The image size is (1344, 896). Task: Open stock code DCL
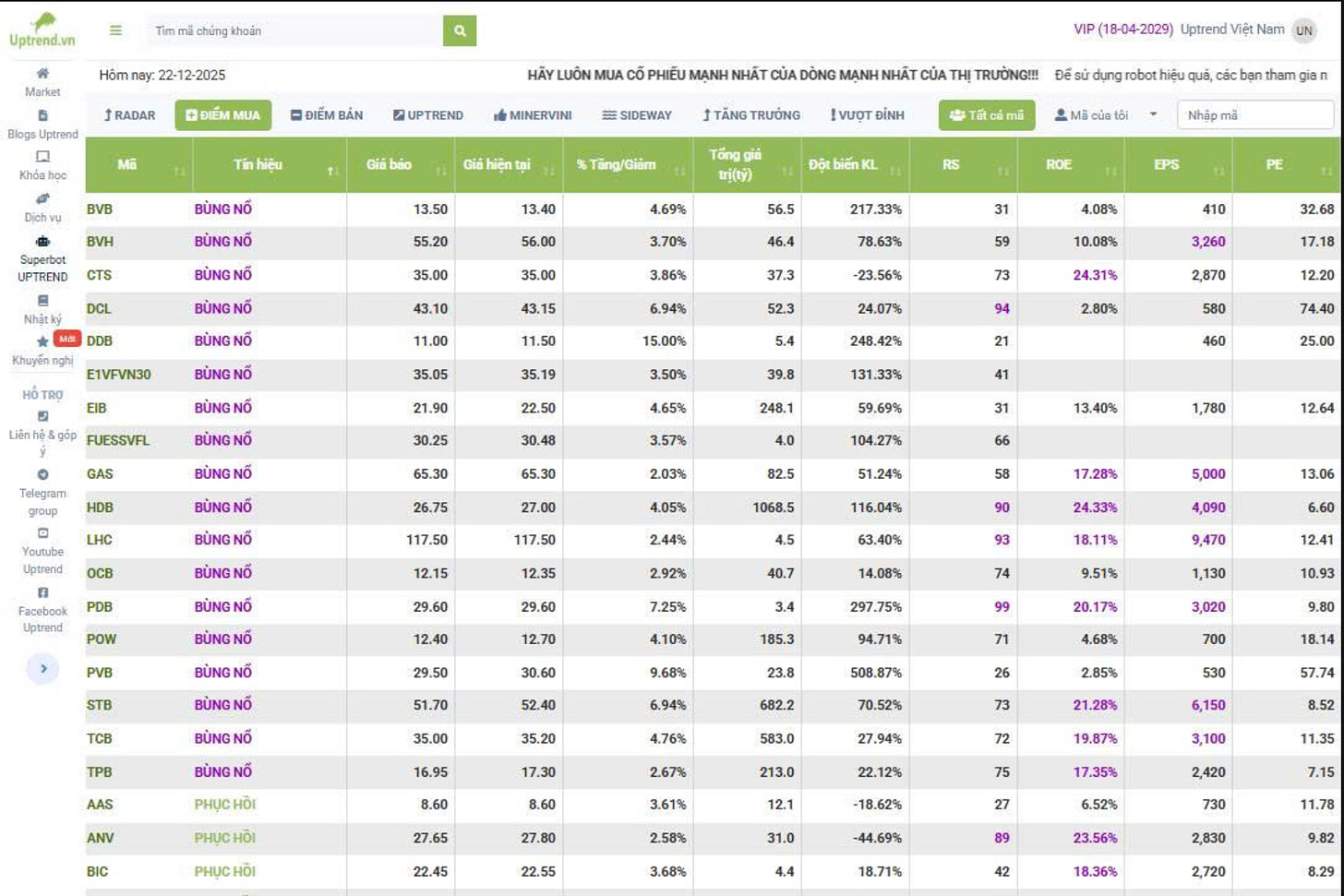click(x=99, y=308)
